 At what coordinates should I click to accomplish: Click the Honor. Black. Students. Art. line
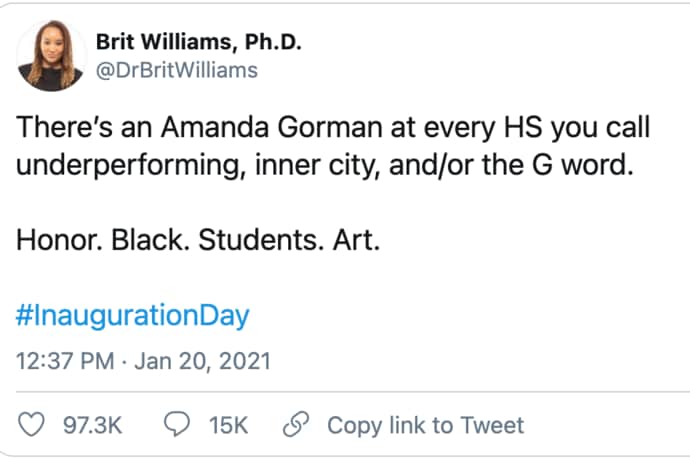click(198, 243)
